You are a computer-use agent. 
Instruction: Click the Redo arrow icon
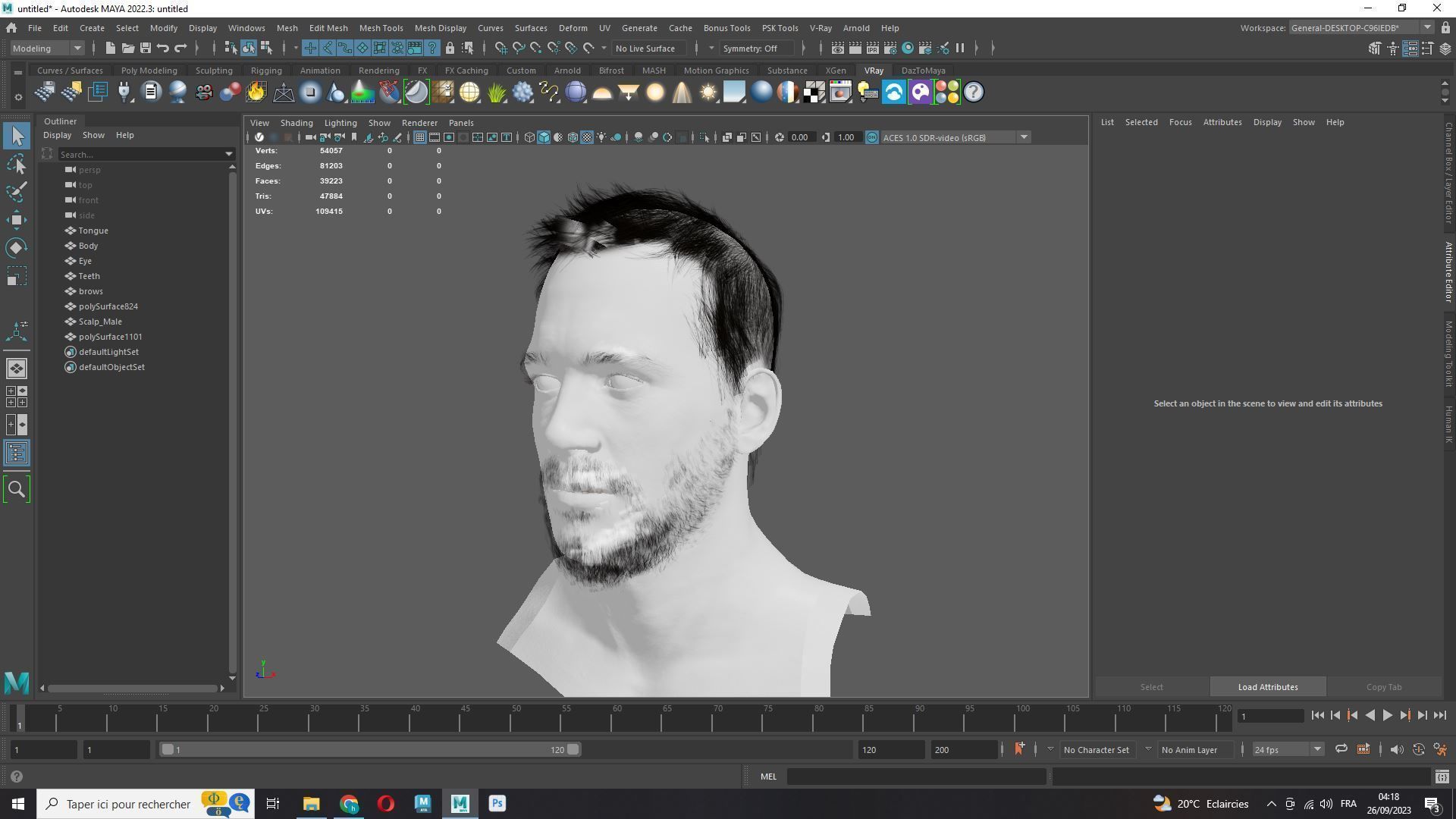tap(180, 49)
